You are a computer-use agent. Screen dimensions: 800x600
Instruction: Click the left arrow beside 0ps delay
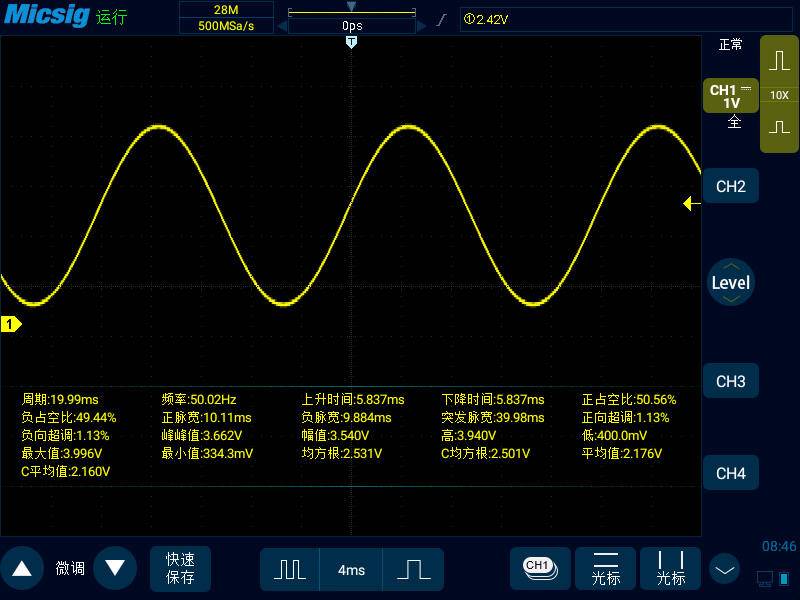[x=282, y=26]
